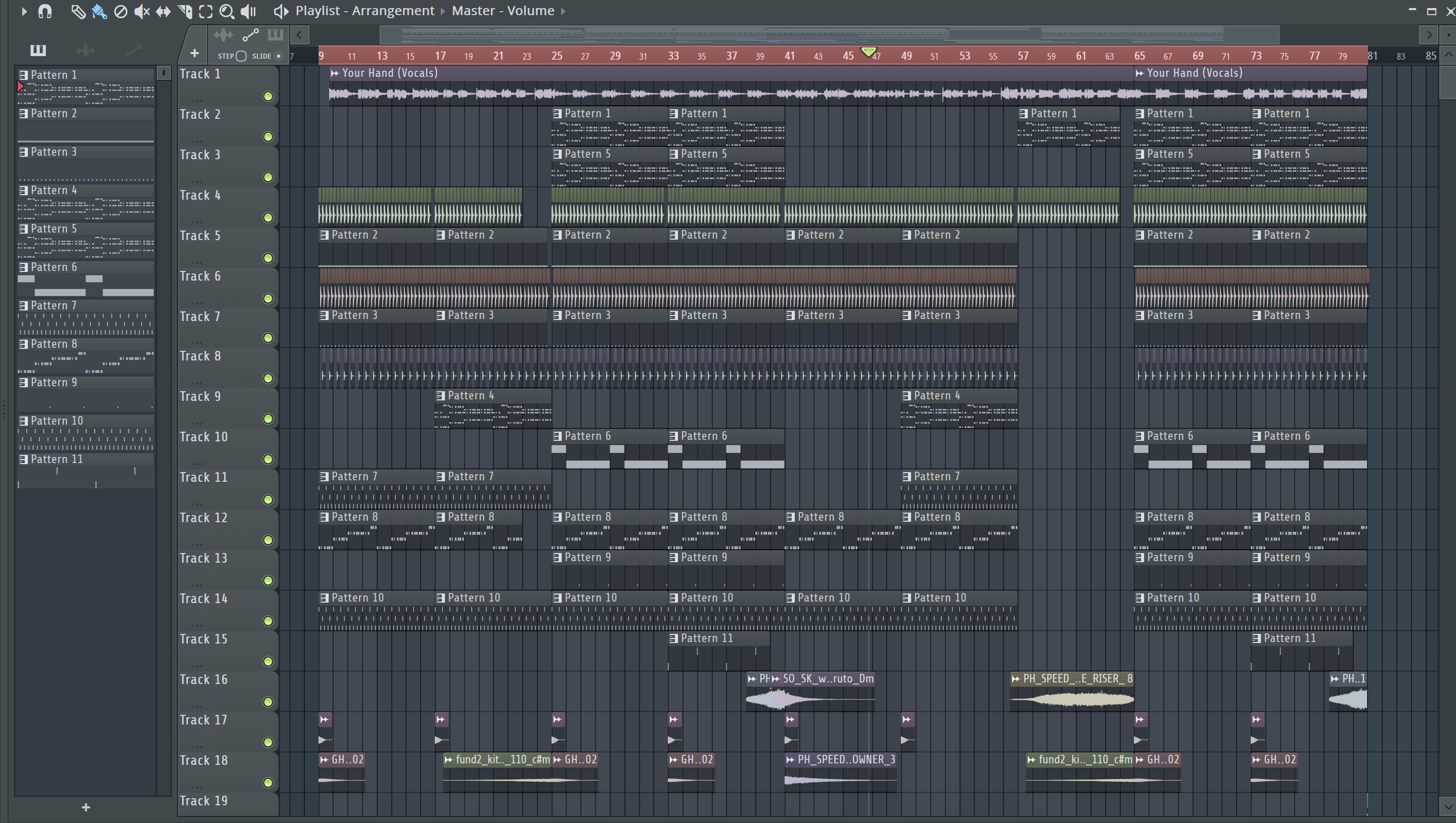
Task: Select first Pattern 4 clip on Track 9
Action: pyautogui.click(x=493, y=408)
